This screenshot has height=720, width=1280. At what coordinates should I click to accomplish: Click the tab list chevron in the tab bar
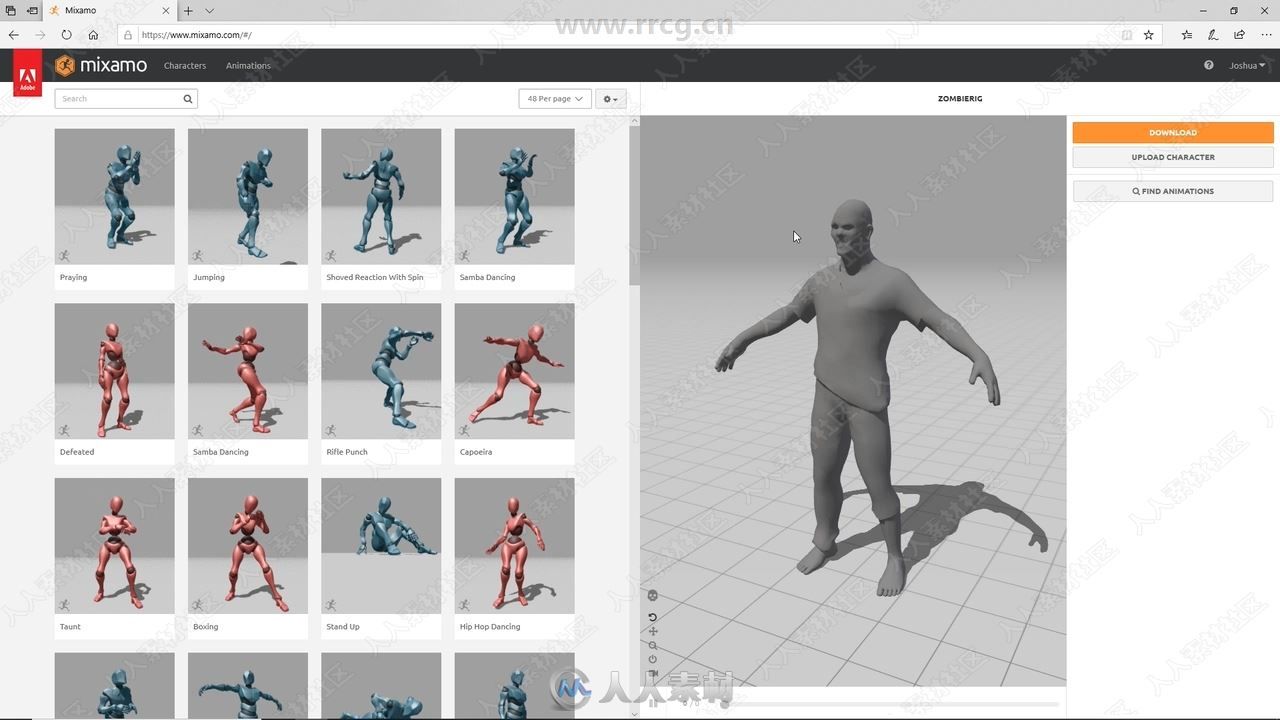point(210,10)
